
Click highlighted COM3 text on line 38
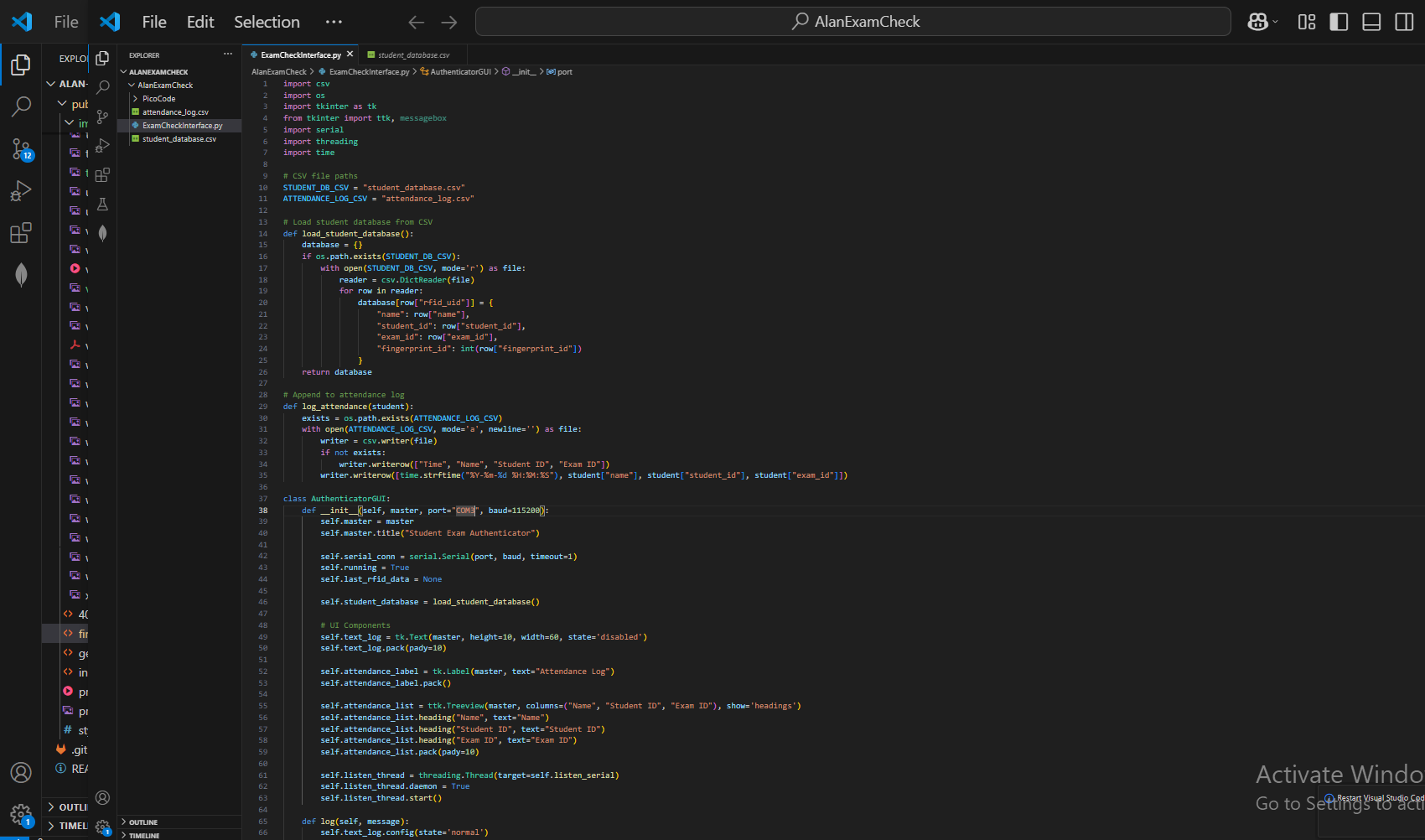pos(465,511)
